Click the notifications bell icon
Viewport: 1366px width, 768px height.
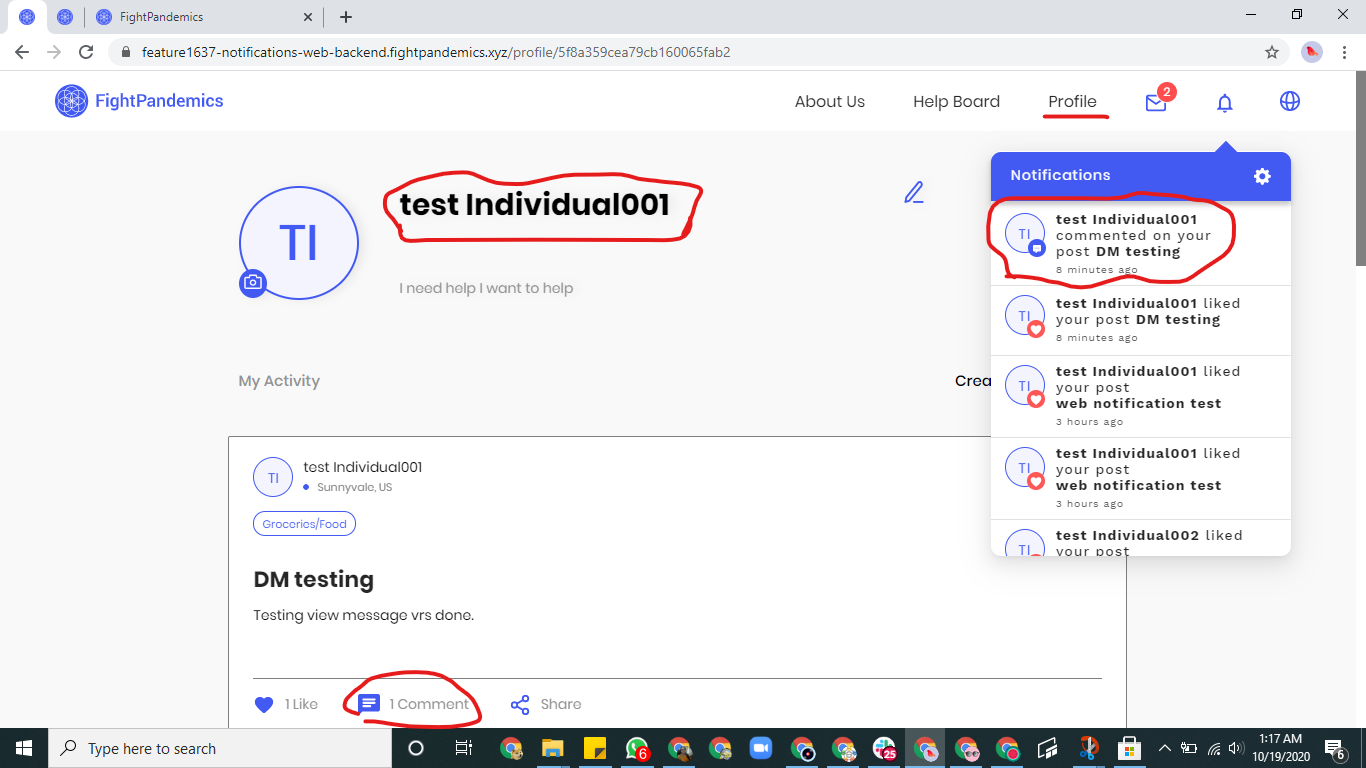(1225, 102)
